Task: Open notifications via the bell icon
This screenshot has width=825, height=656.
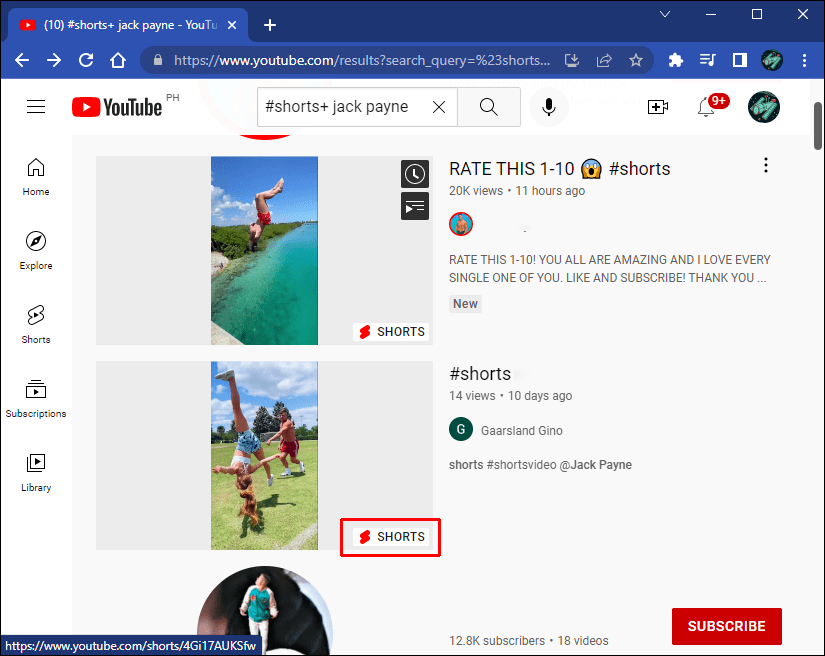Action: point(708,107)
